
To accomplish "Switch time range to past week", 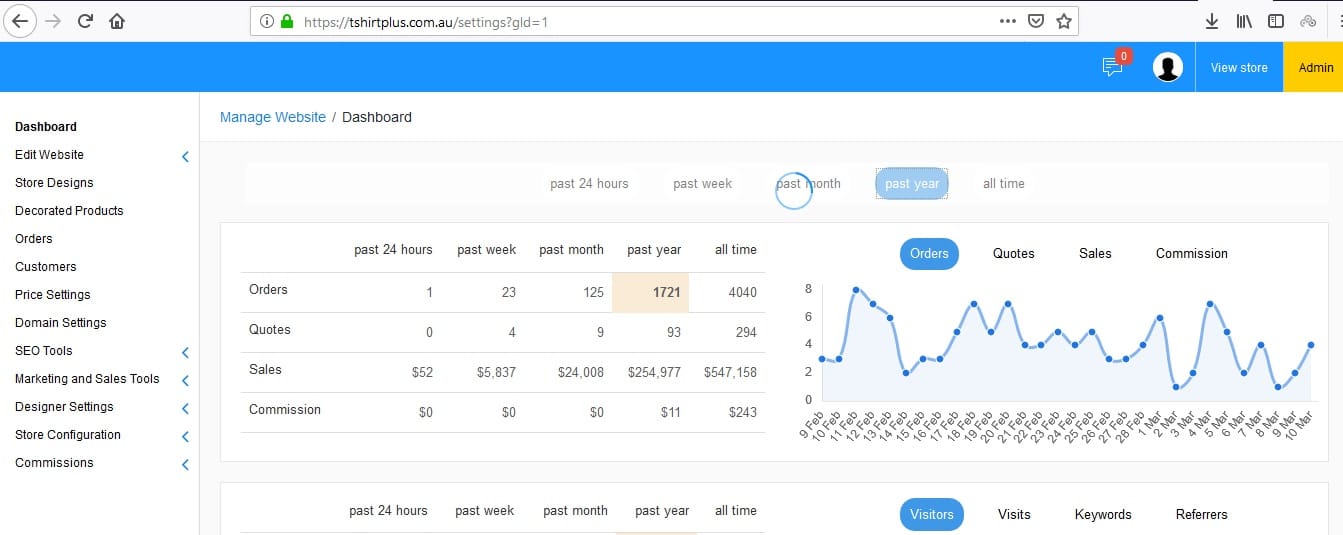I will click(x=702, y=184).
